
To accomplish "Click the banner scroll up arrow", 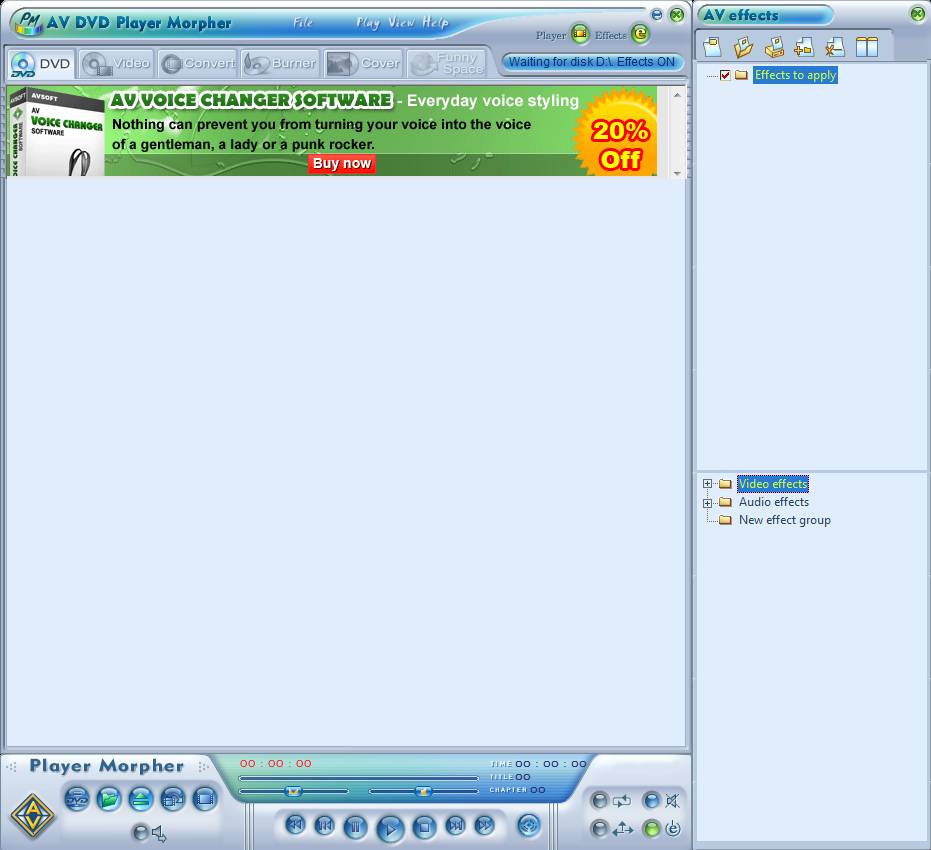I will point(677,94).
